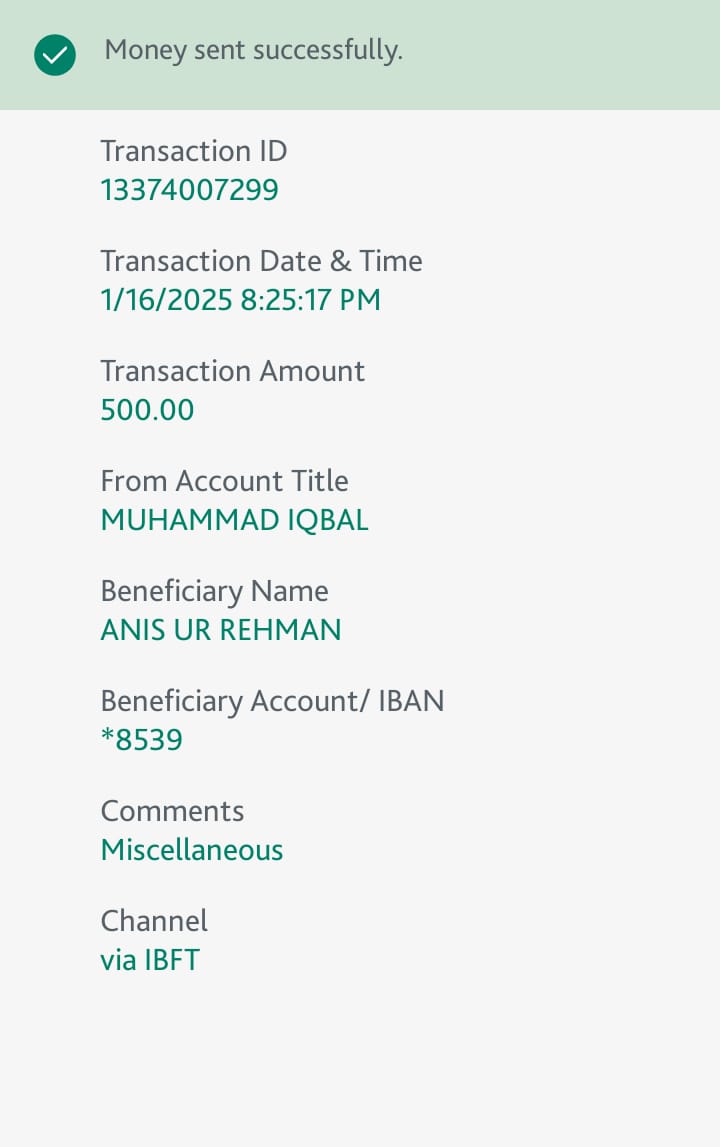Tap the sender name MUHAMMAD IQBAL
The image size is (720, 1147).
(x=235, y=520)
